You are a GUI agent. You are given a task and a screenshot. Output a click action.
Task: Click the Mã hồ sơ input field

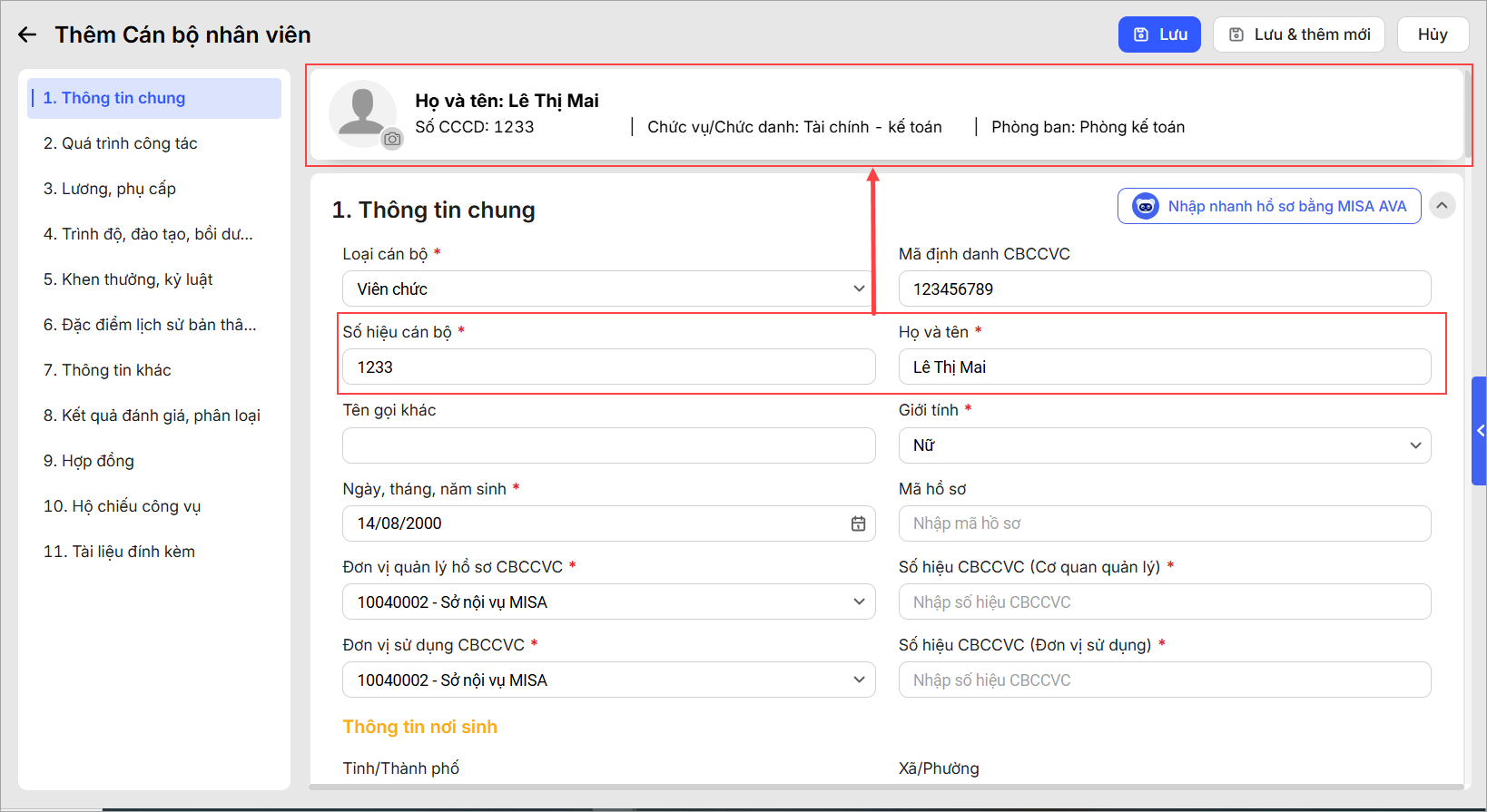[x=1164, y=523]
